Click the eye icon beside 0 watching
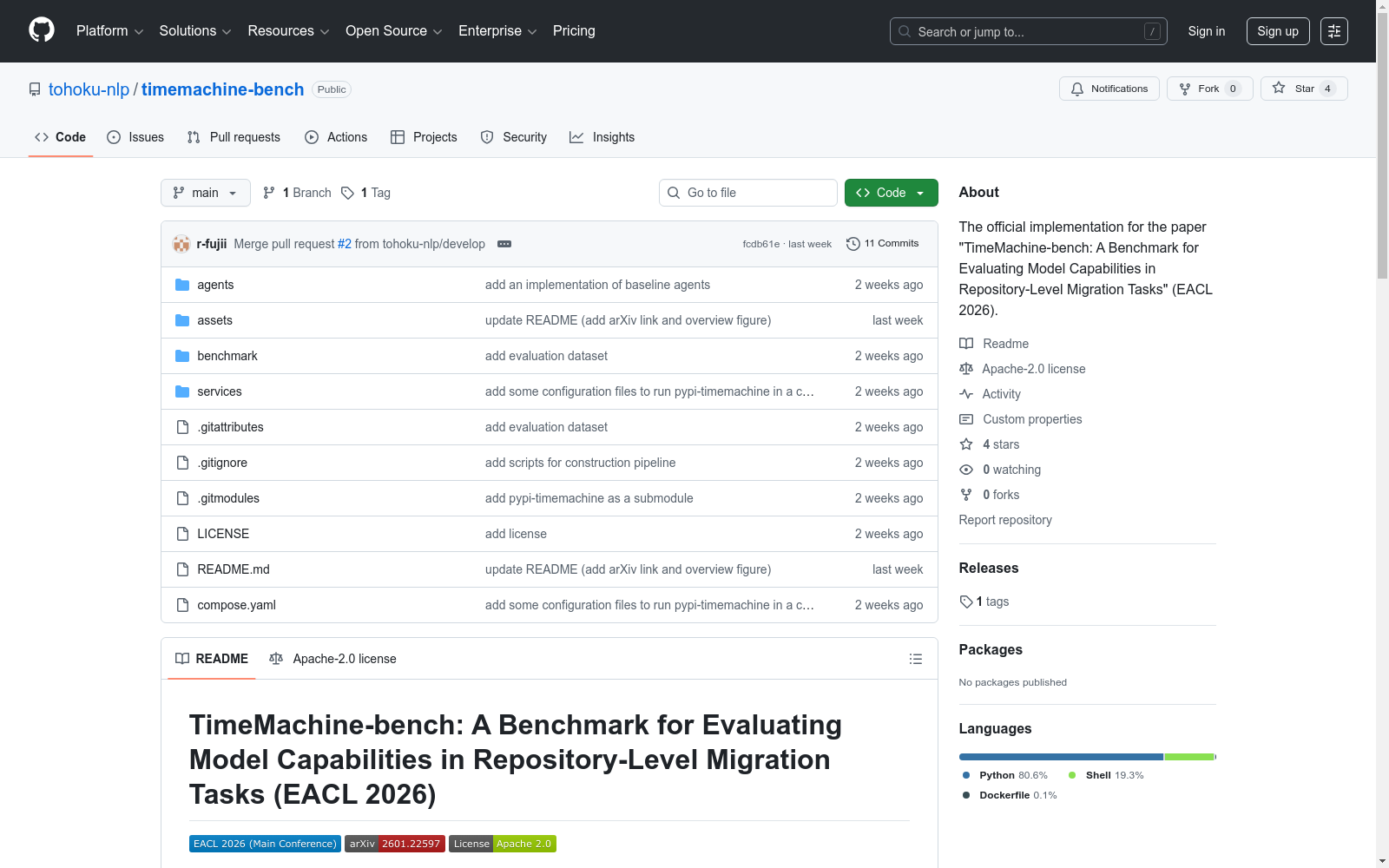Screen dimensions: 1389x868 click(966, 470)
